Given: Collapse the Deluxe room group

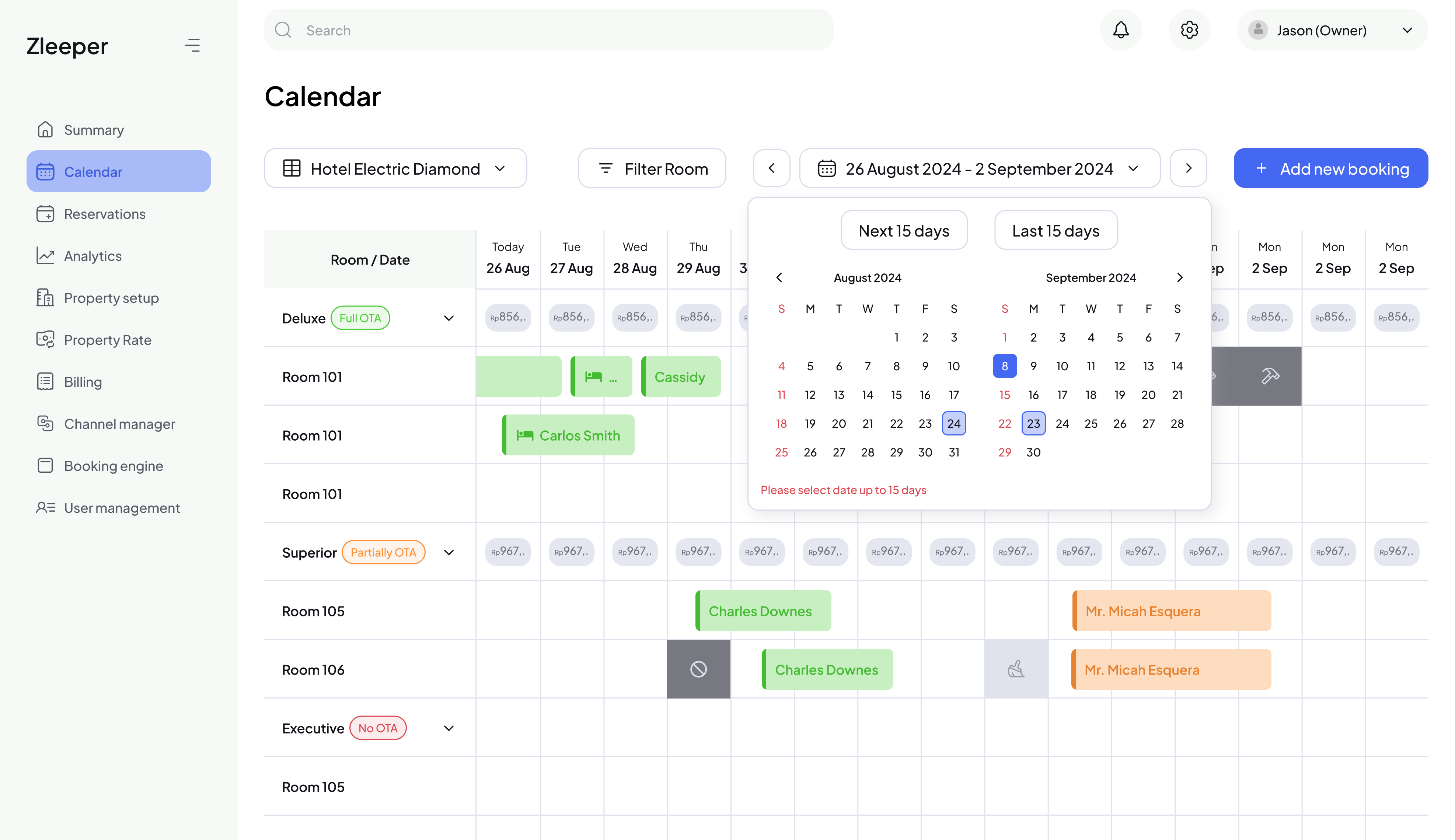Looking at the screenshot, I should tap(449, 318).
